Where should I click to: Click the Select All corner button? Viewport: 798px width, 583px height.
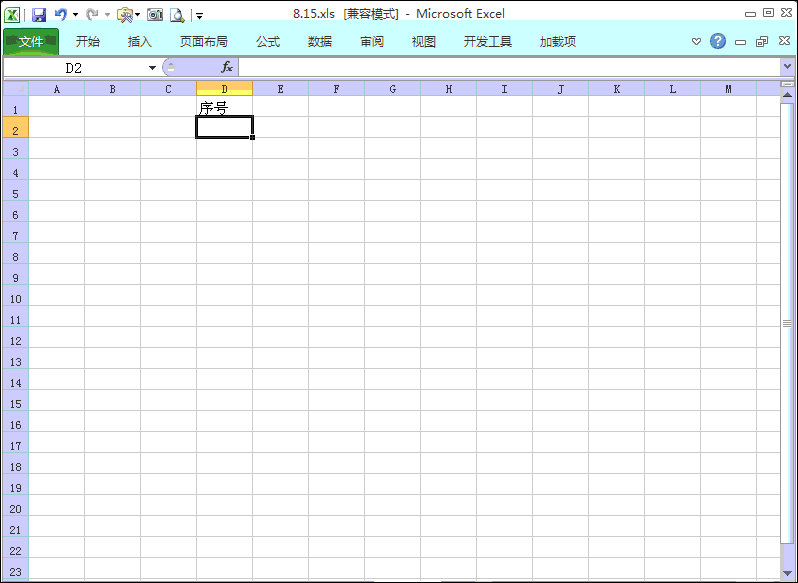16,89
